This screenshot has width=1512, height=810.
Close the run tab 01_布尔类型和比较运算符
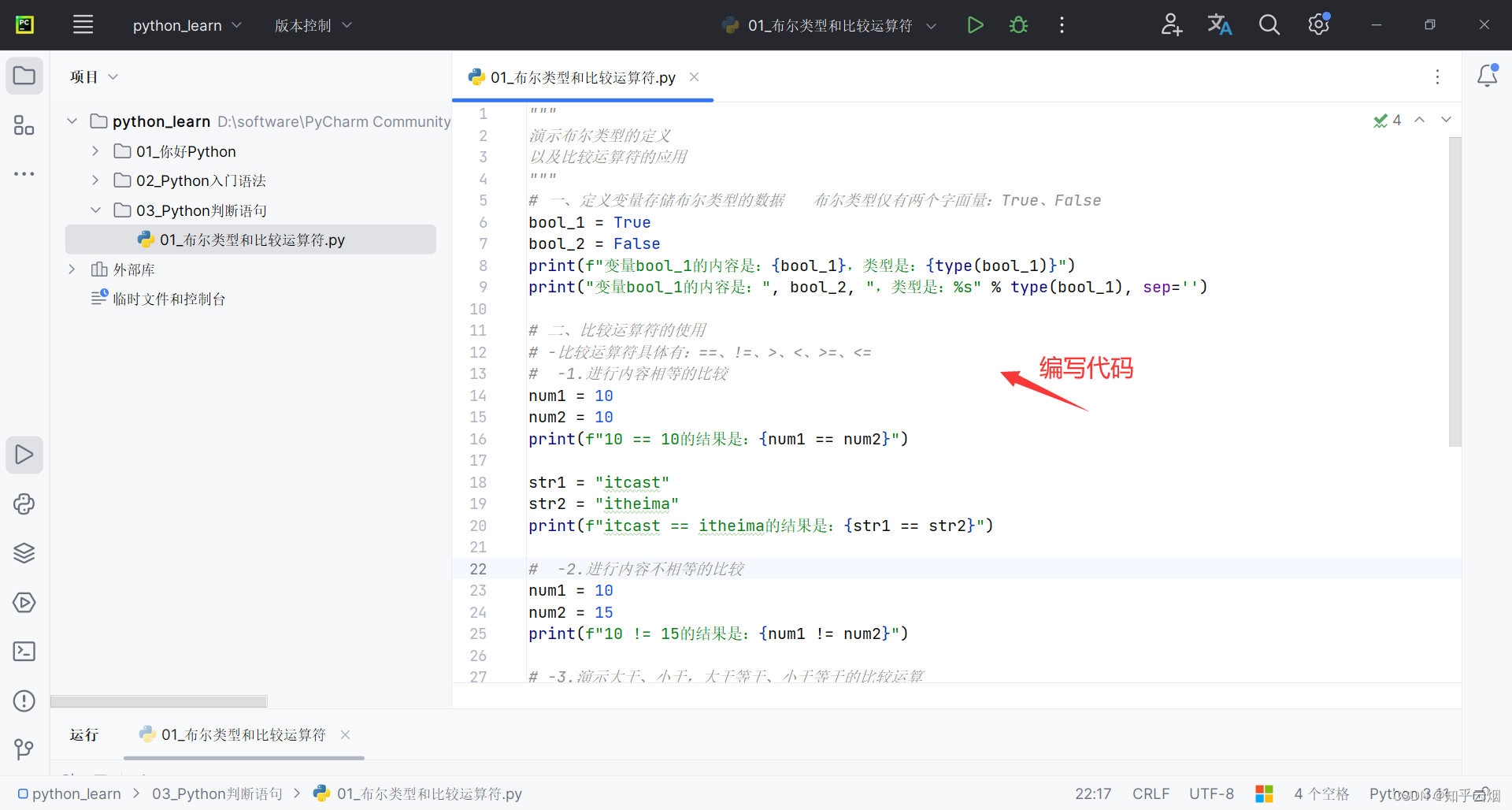coord(345,734)
